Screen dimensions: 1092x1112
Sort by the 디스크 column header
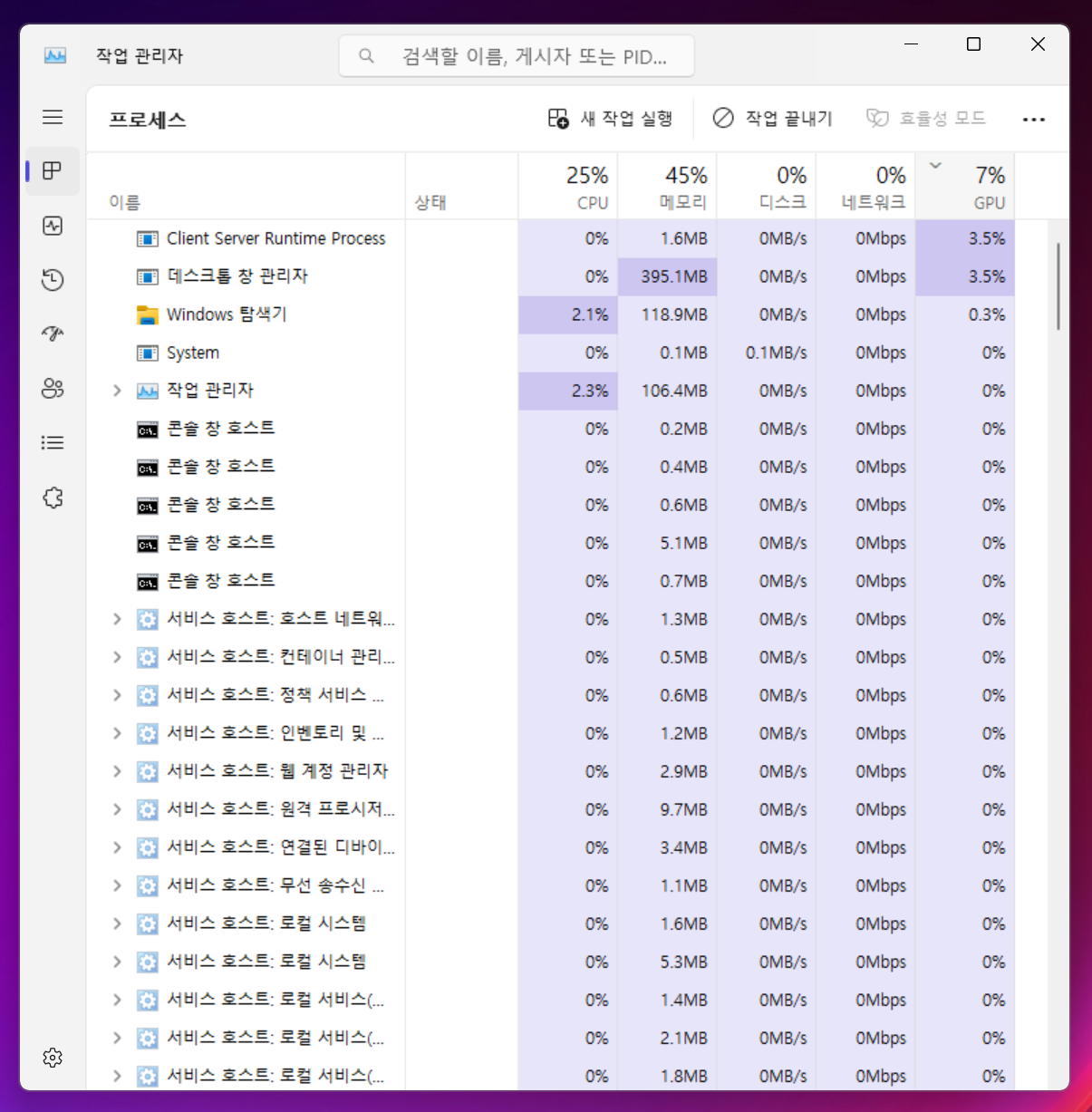[x=767, y=186]
